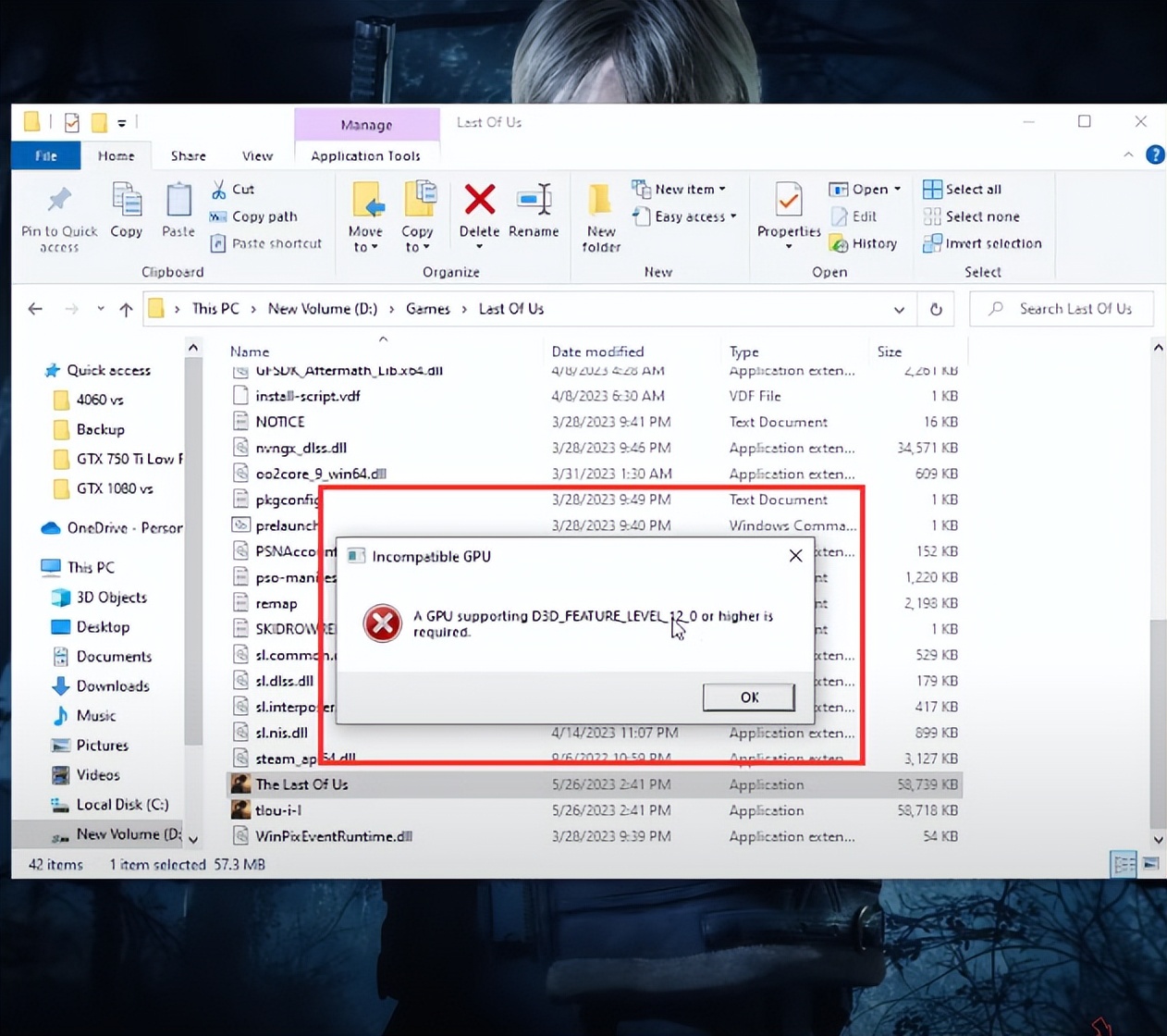1167x1036 pixels.
Task: Click the Refresh button in address bar
Action: [x=936, y=309]
